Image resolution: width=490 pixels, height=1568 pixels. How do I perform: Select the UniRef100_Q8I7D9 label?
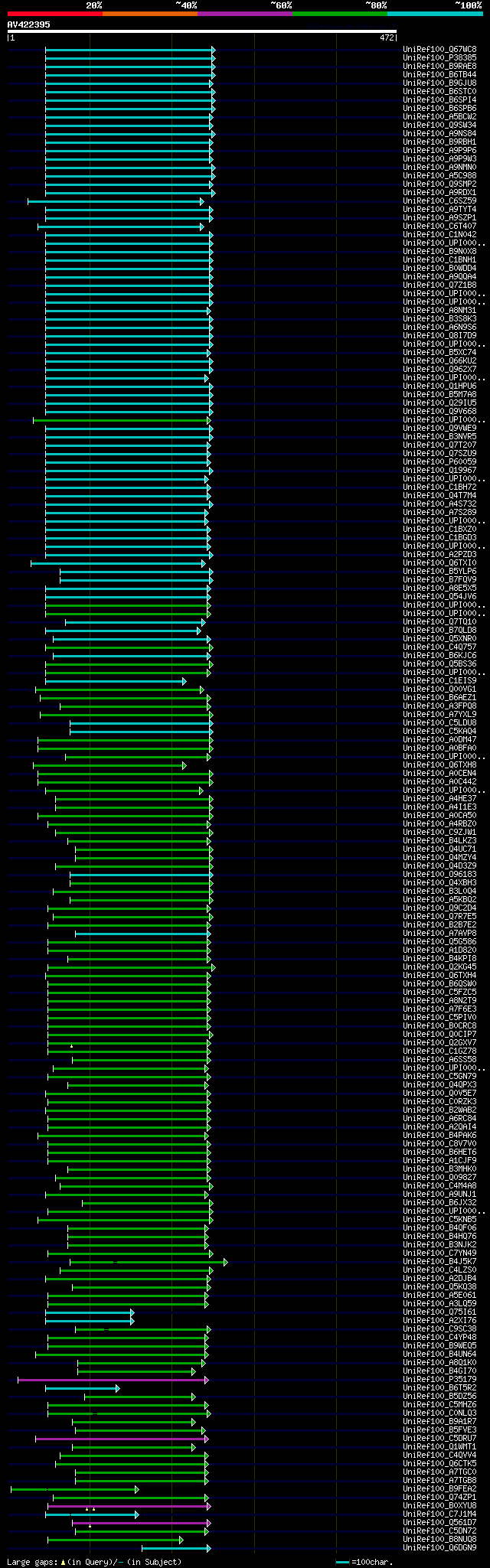pyautogui.click(x=439, y=336)
